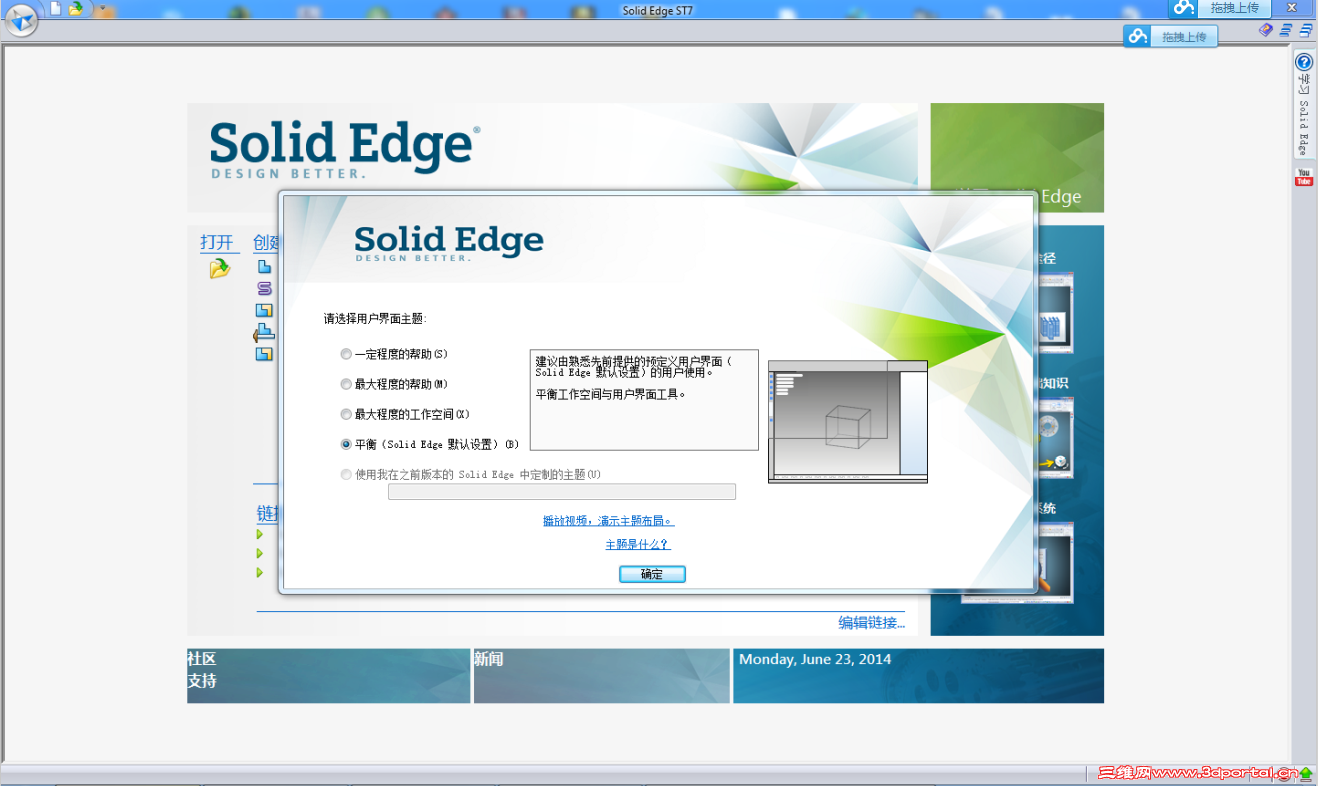Click the 编辑链接... link
Viewport: 1318px width, 786px height.
871,623
